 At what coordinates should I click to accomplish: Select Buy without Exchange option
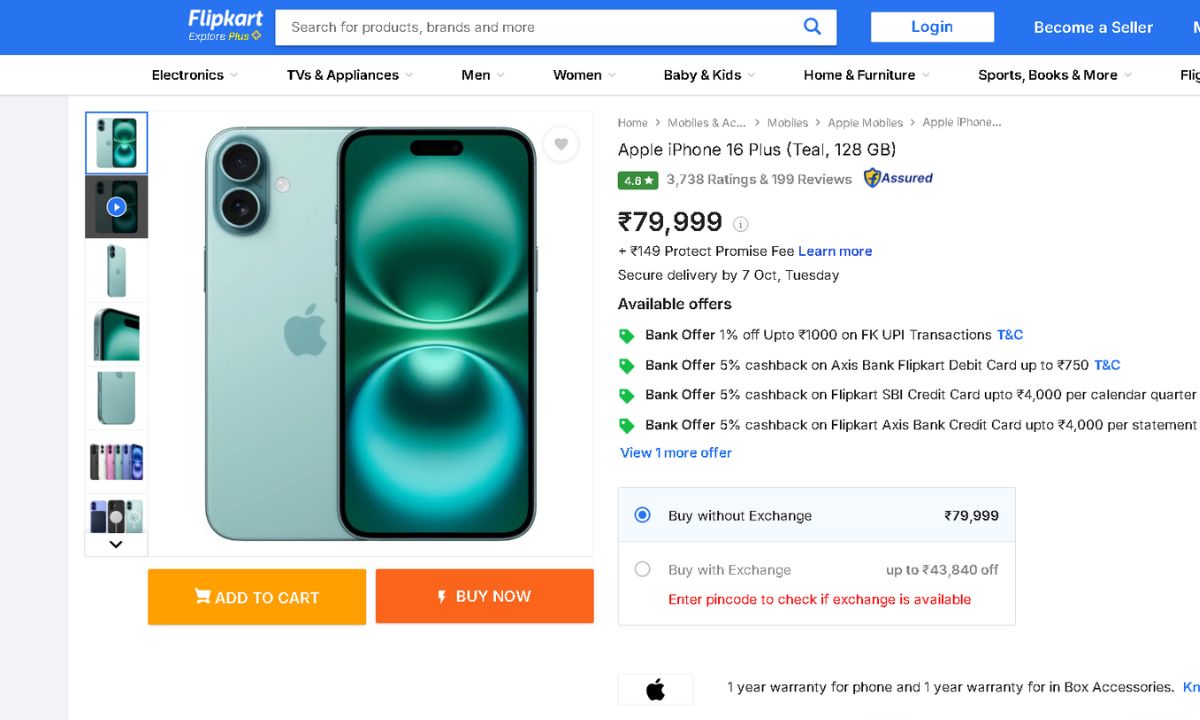click(x=643, y=515)
